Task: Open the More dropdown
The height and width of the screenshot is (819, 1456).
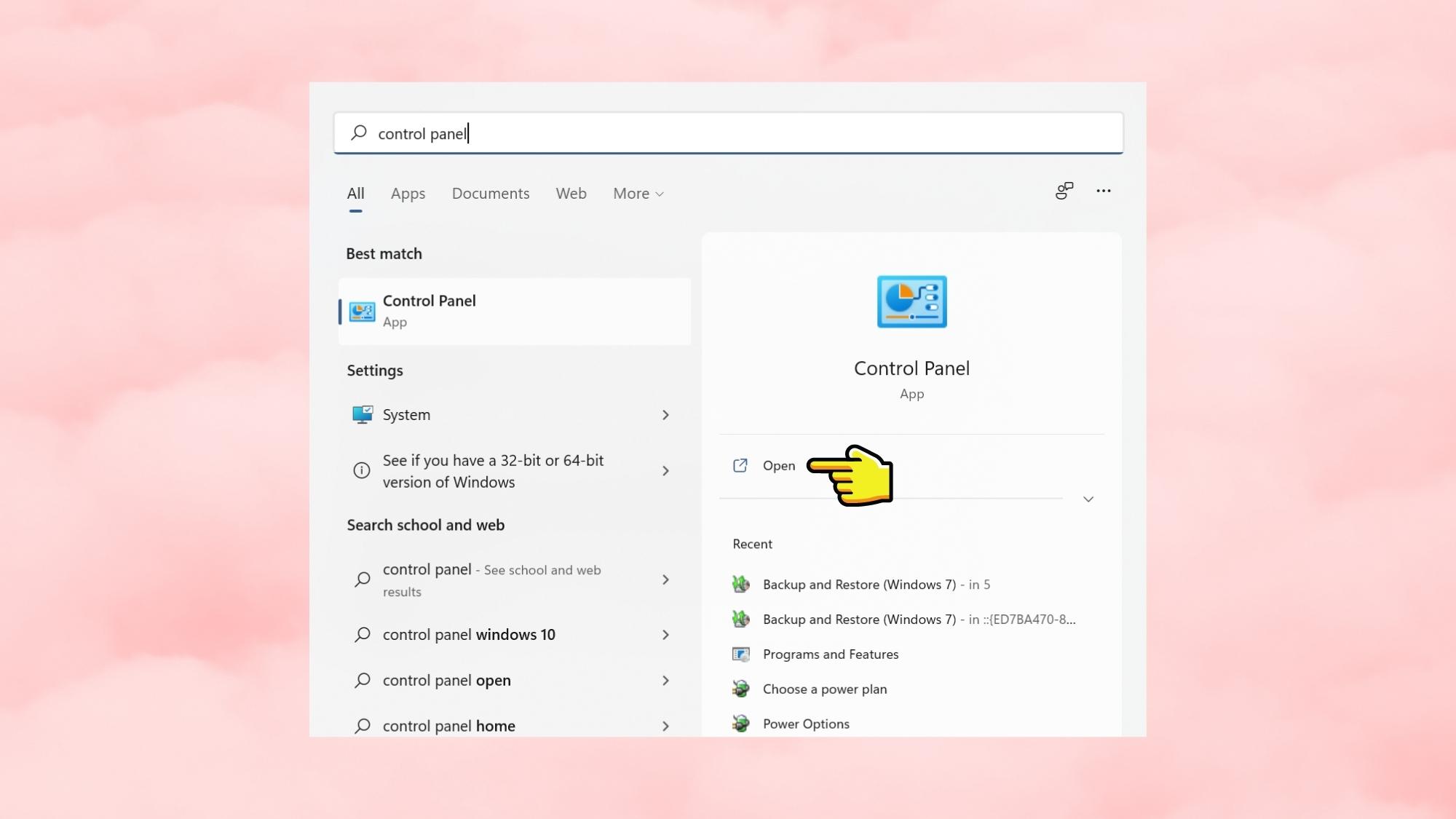Action: click(x=638, y=194)
